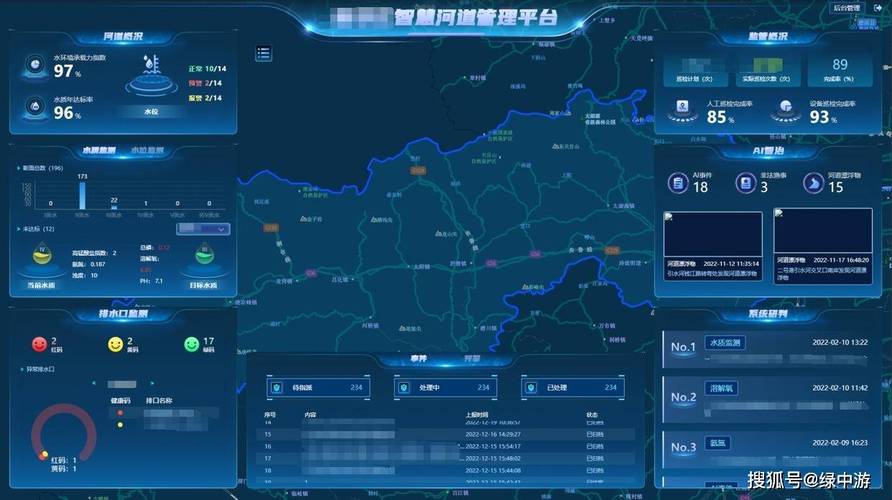Click the 设备巡检完成率 pie icon
This screenshot has width=892, height=500.
click(786, 109)
